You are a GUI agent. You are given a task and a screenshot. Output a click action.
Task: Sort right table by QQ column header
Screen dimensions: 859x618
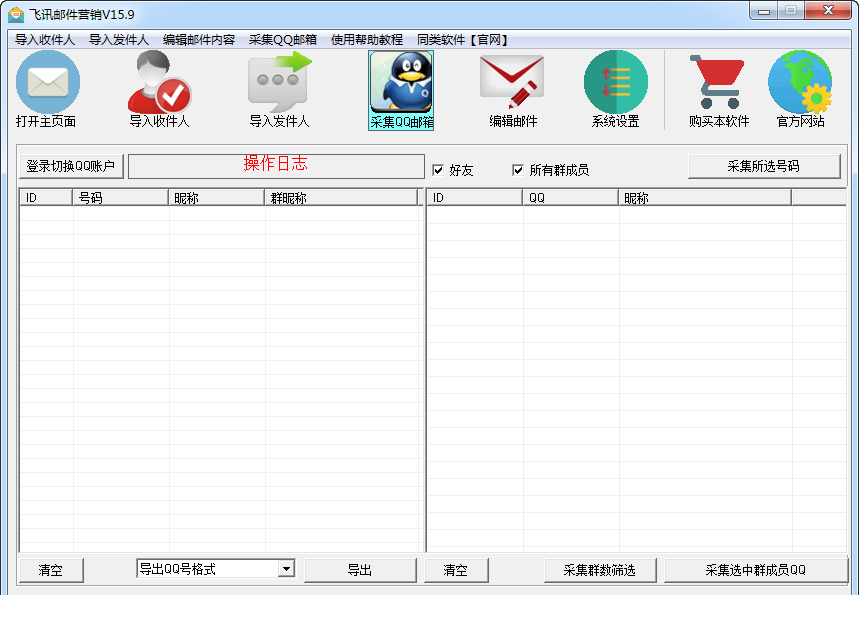[570, 198]
